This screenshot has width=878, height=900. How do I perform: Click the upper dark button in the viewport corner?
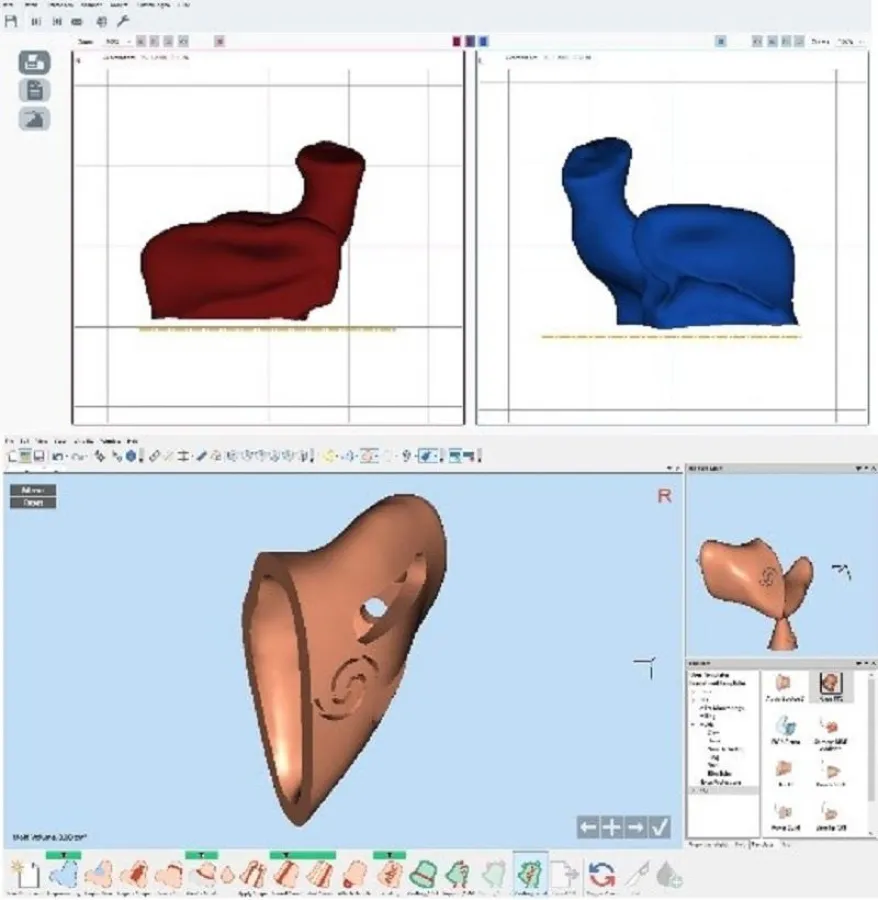pyautogui.click(x=32, y=490)
